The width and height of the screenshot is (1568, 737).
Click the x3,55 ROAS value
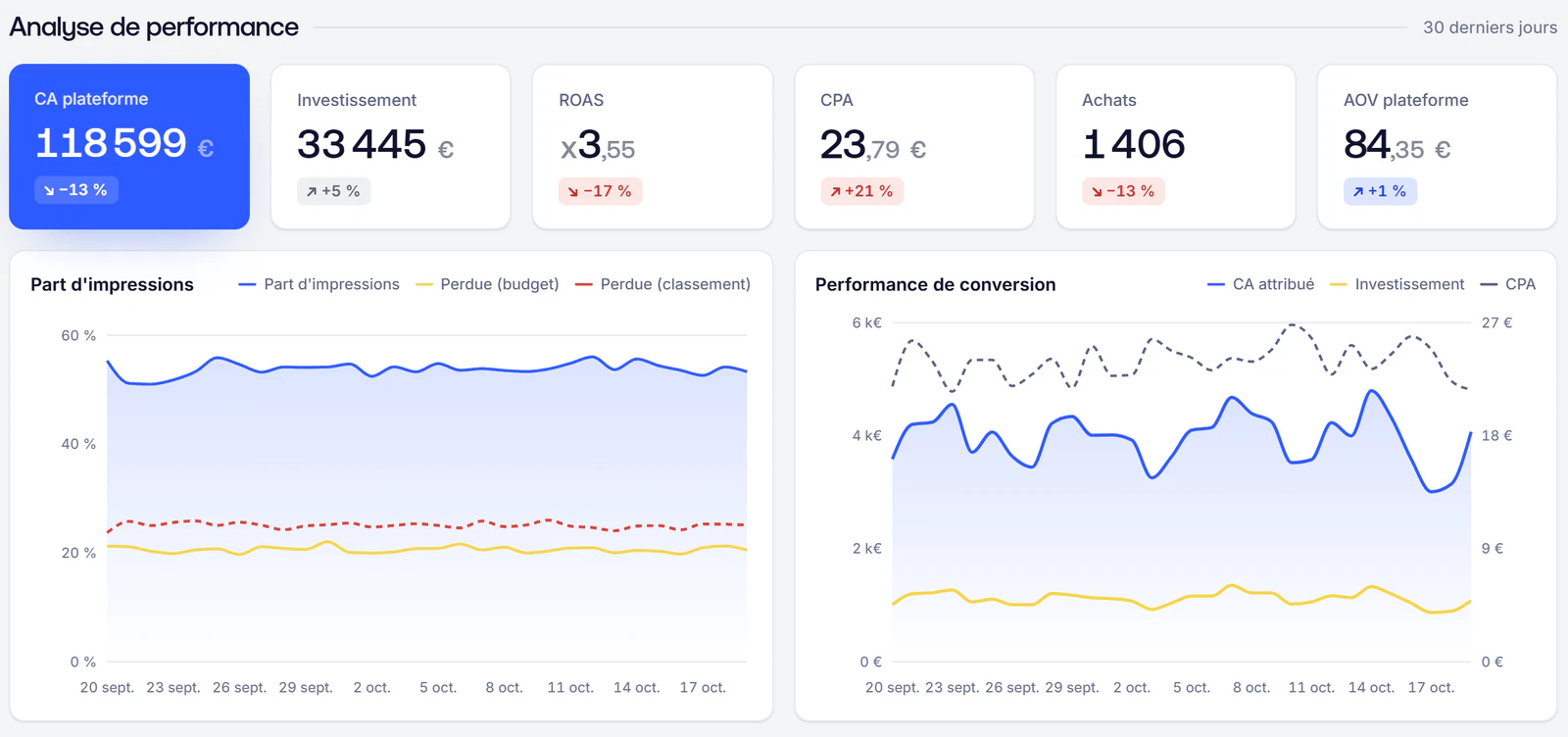[x=598, y=146]
